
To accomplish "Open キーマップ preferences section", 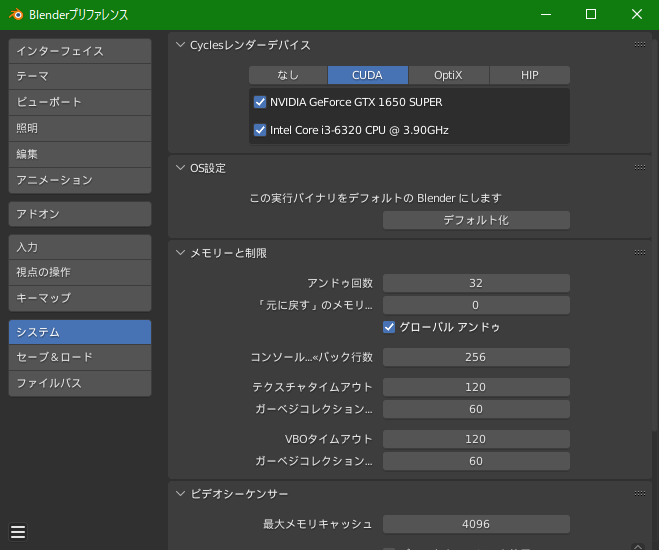I will (80, 298).
